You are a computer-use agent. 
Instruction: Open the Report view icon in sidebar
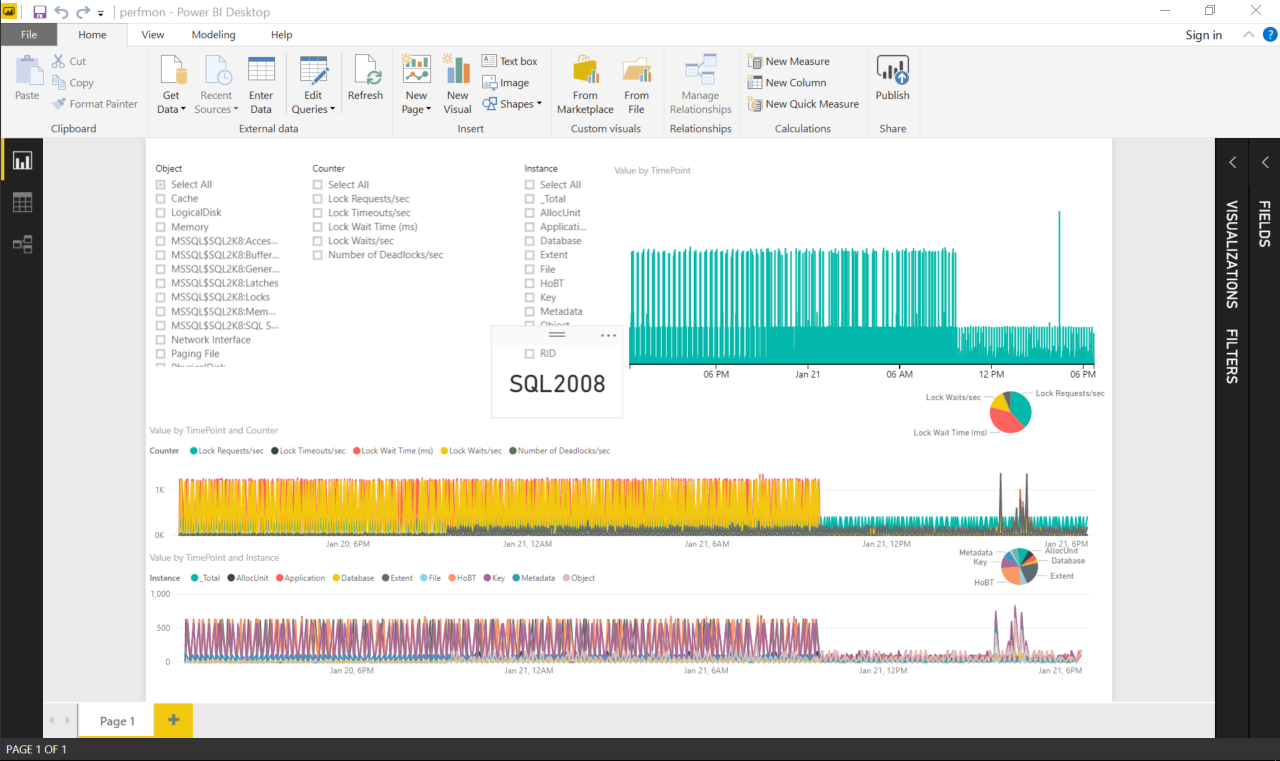(22, 161)
